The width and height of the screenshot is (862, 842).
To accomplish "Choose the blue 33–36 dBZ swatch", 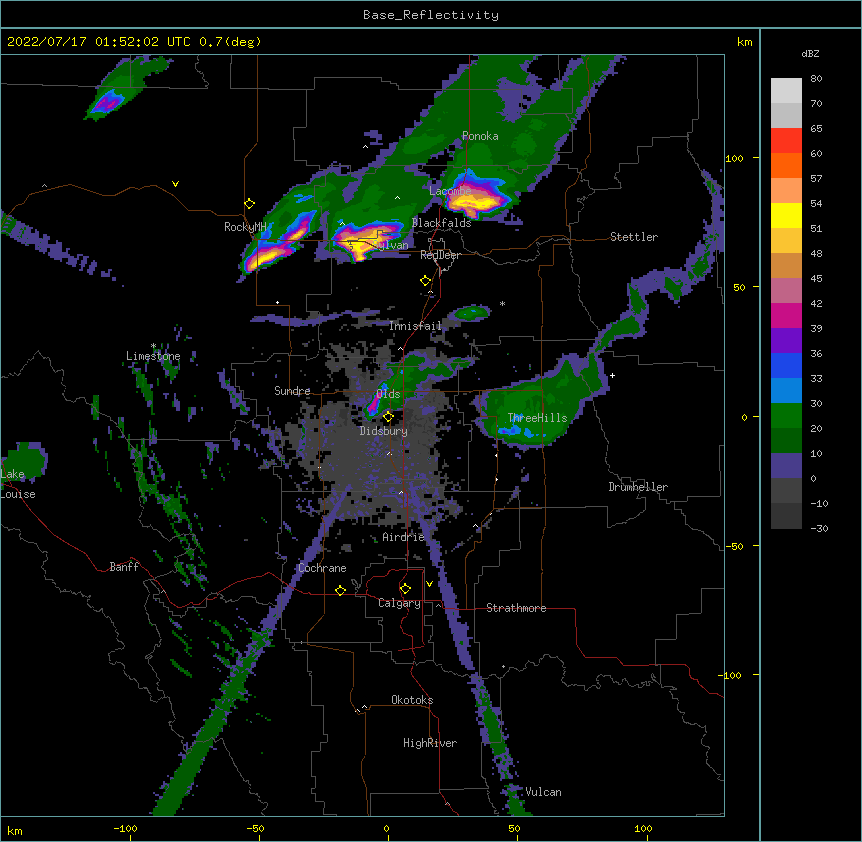I will coord(786,365).
